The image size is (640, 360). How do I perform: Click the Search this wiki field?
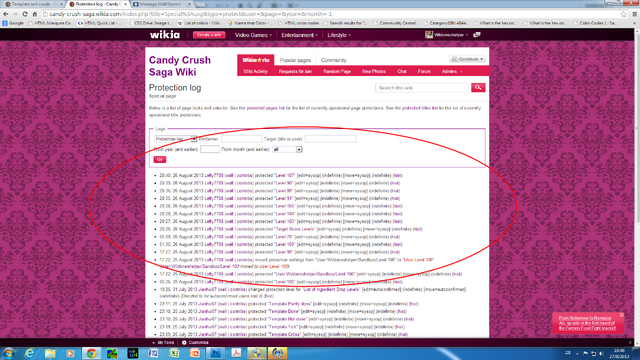pyautogui.click(x=422, y=88)
